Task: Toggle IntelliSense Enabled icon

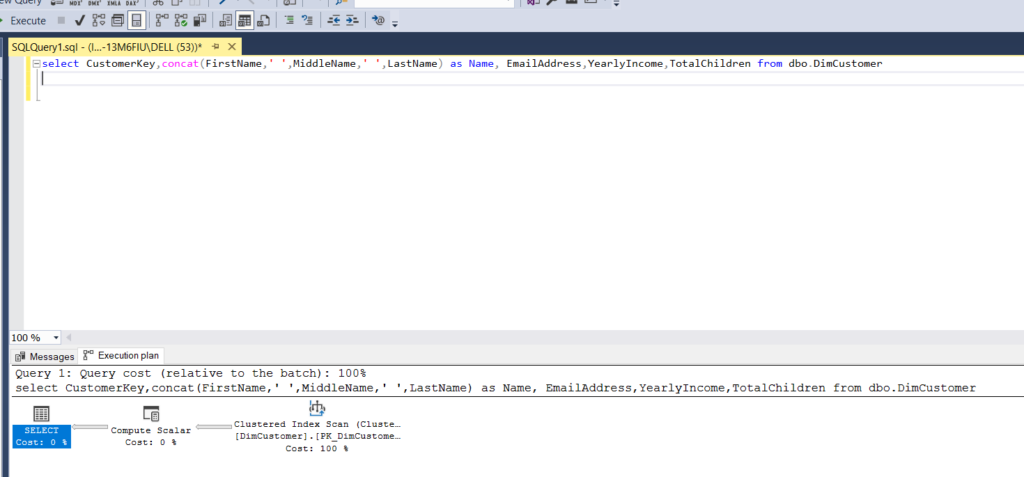Action: [136, 20]
